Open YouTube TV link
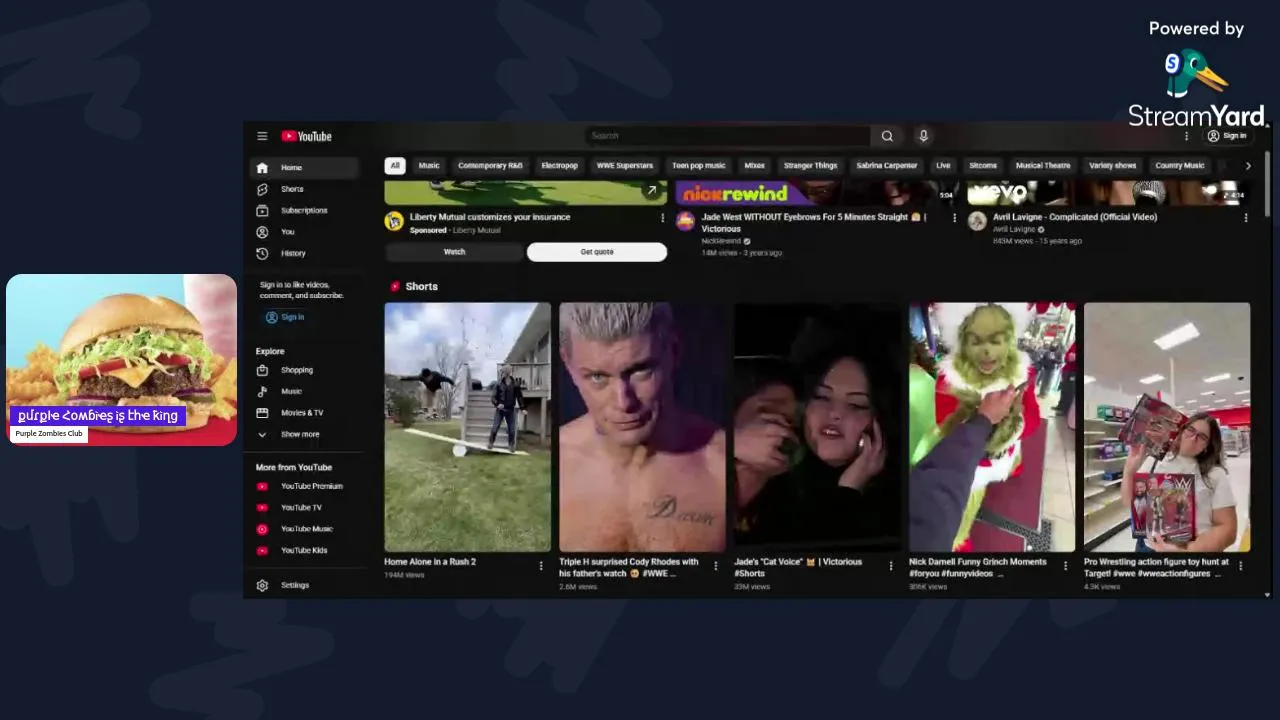Viewport: 1280px width, 720px height. (x=303, y=508)
